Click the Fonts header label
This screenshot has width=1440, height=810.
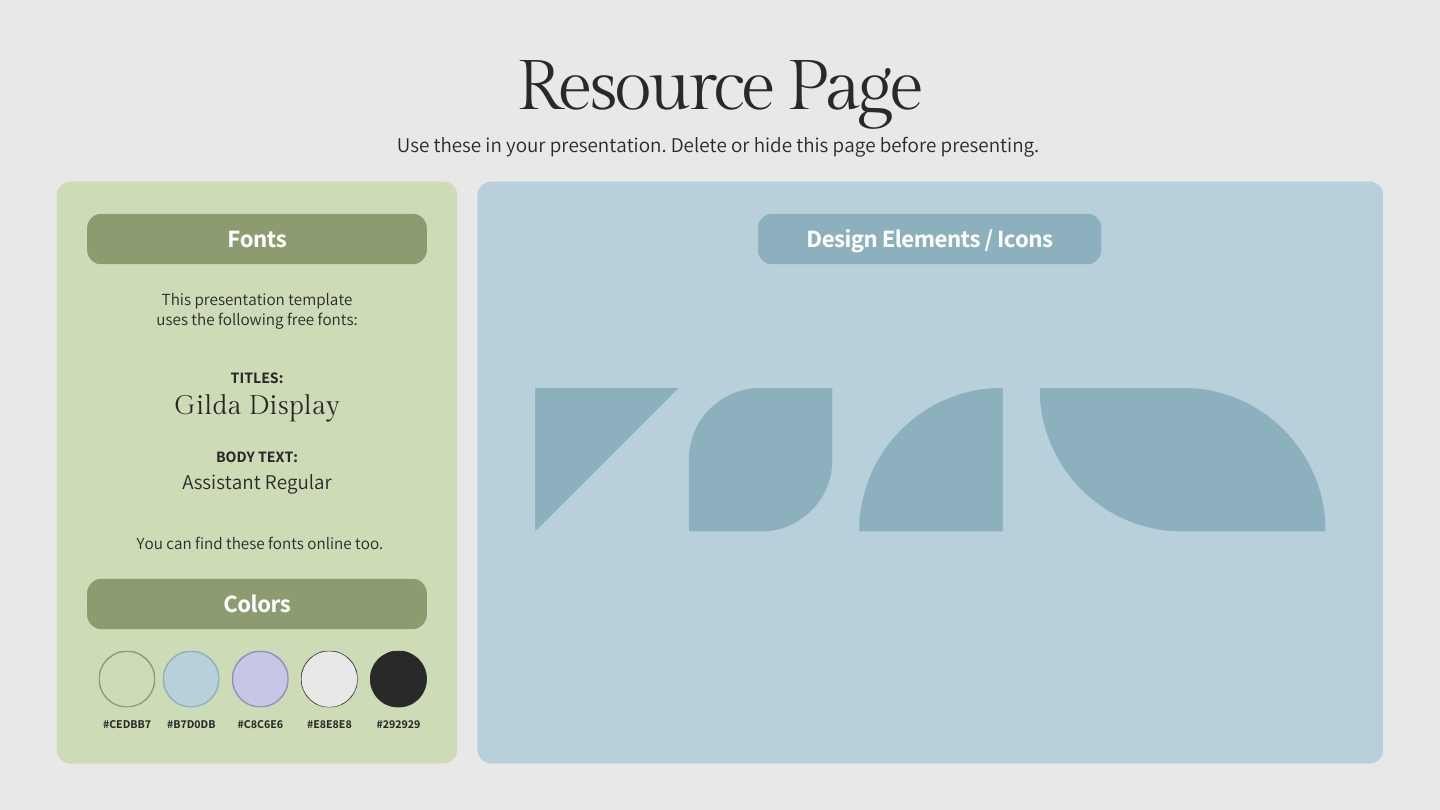[x=257, y=239]
